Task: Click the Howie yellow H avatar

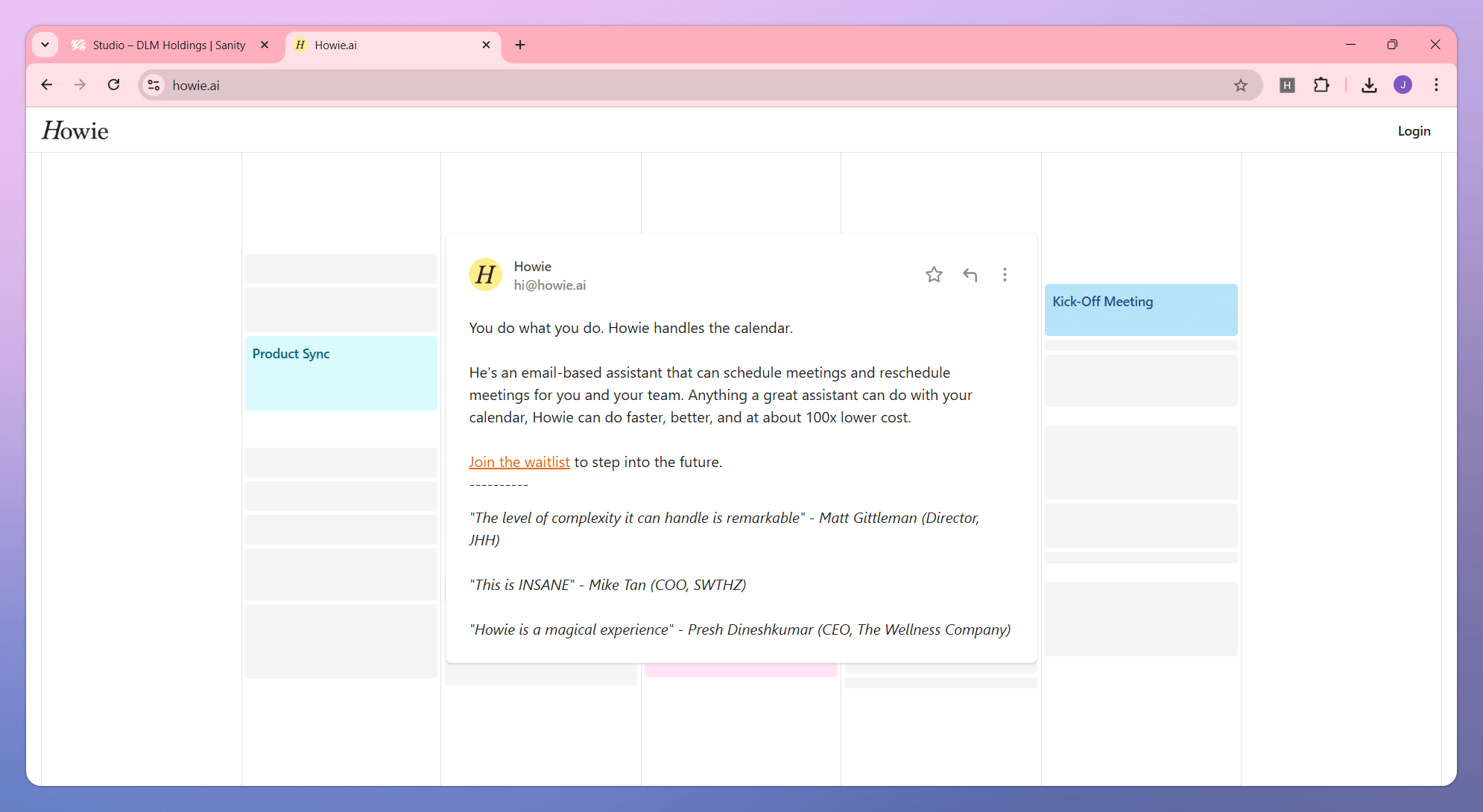Action: pos(485,275)
